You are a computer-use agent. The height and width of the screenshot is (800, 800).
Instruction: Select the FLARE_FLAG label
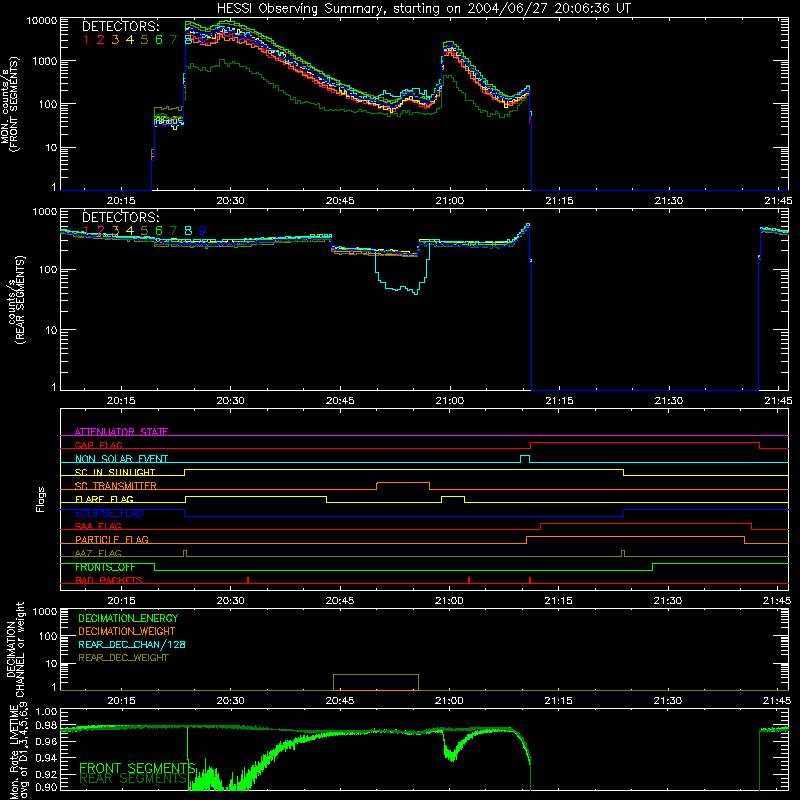coord(104,499)
